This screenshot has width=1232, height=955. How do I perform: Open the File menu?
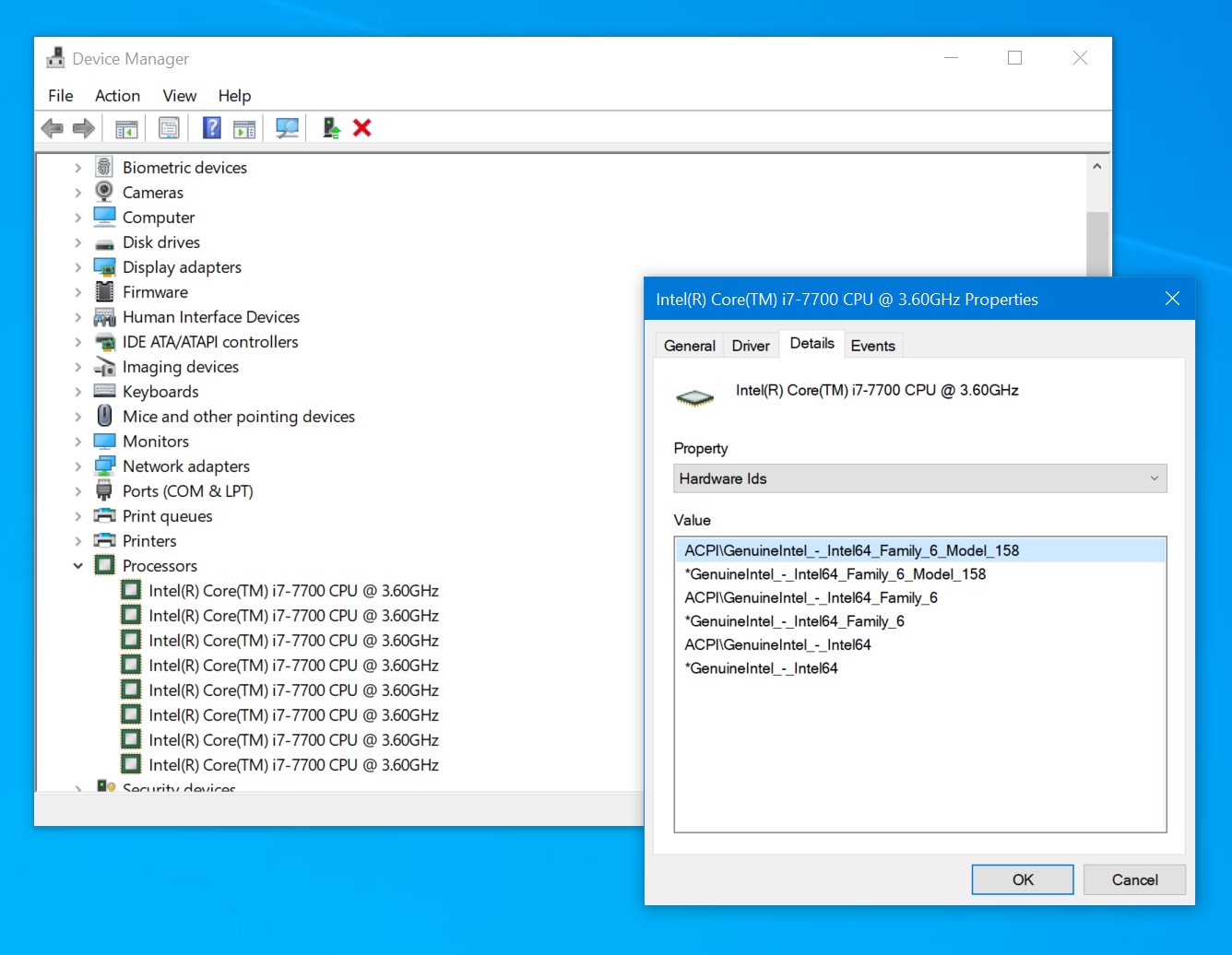coord(61,96)
